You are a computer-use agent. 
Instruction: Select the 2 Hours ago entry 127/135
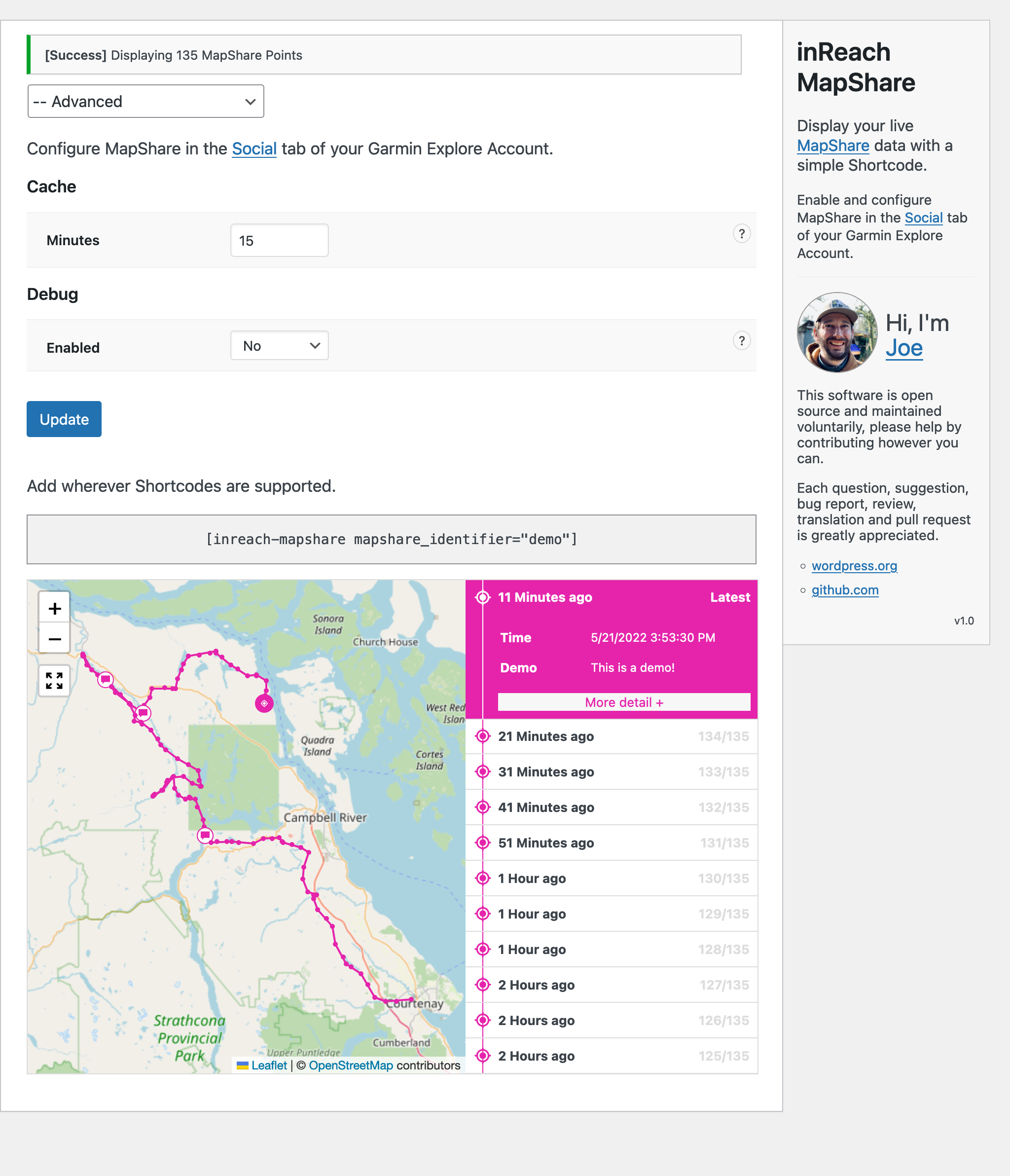[x=612, y=985]
